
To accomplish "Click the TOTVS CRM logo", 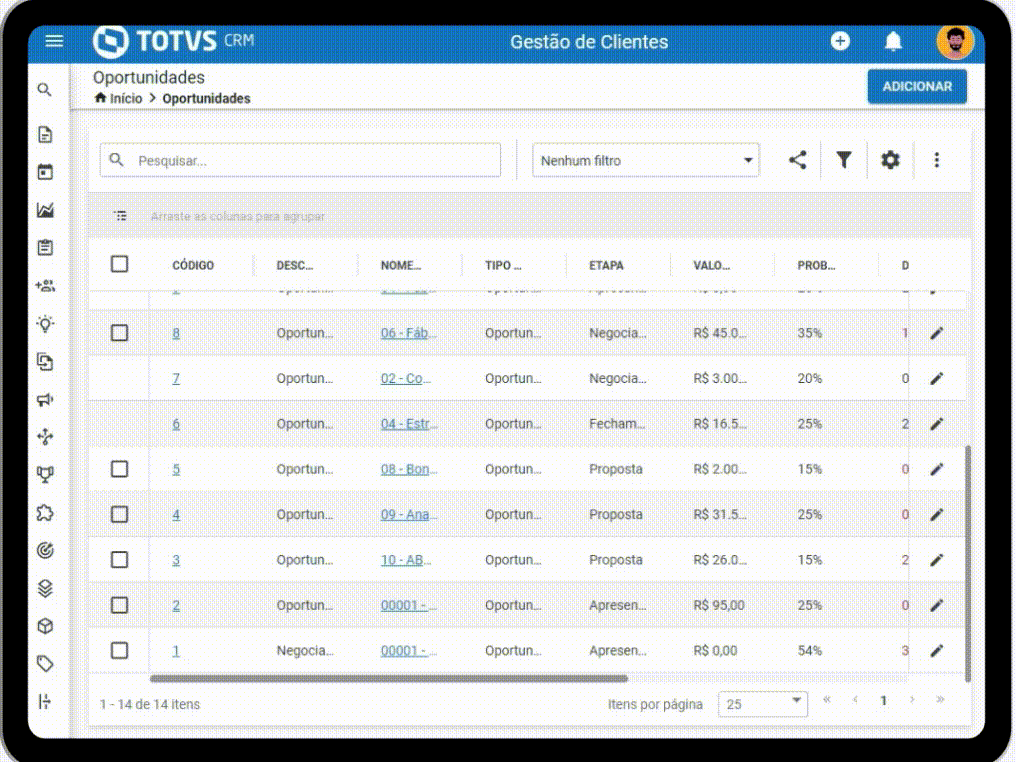I will tap(174, 41).
